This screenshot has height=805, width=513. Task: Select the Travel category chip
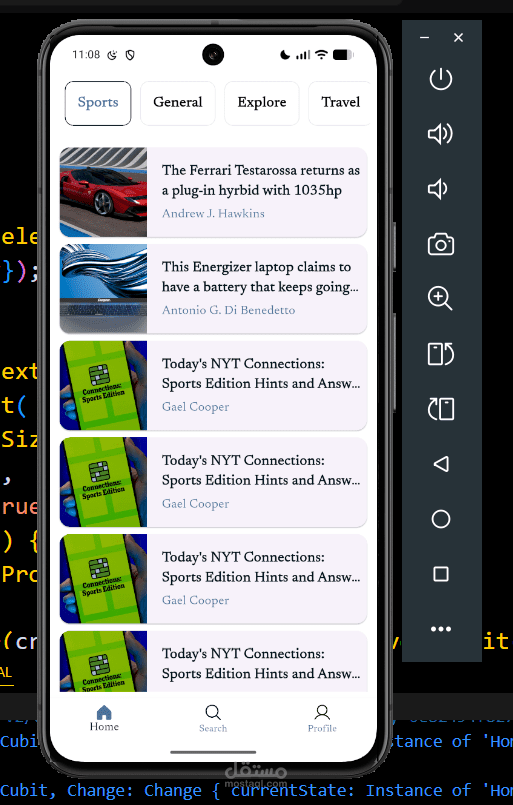[339, 103]
